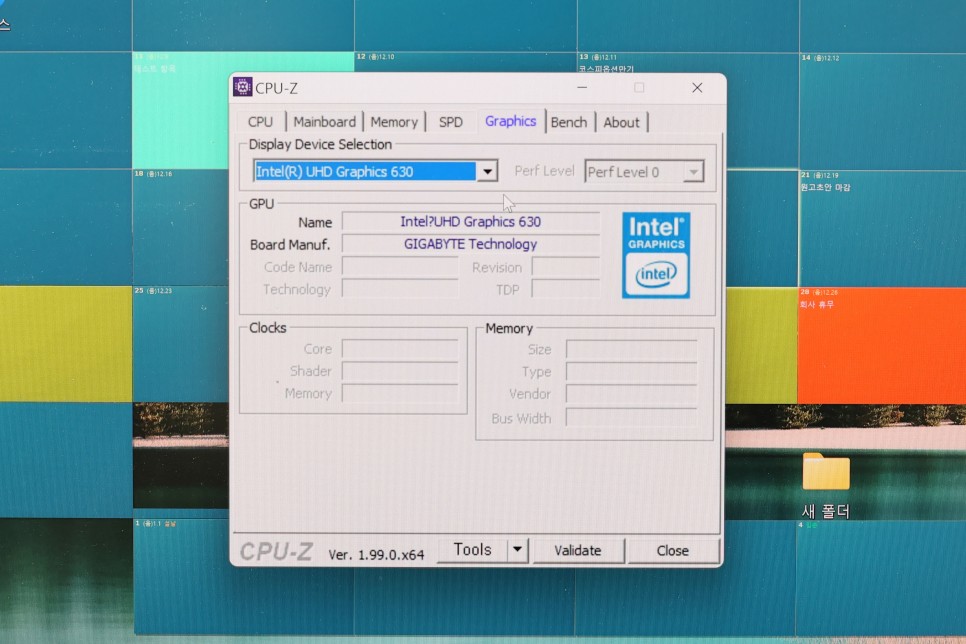
Task: Select the Graphics tab
Action: tap(510, 121)
